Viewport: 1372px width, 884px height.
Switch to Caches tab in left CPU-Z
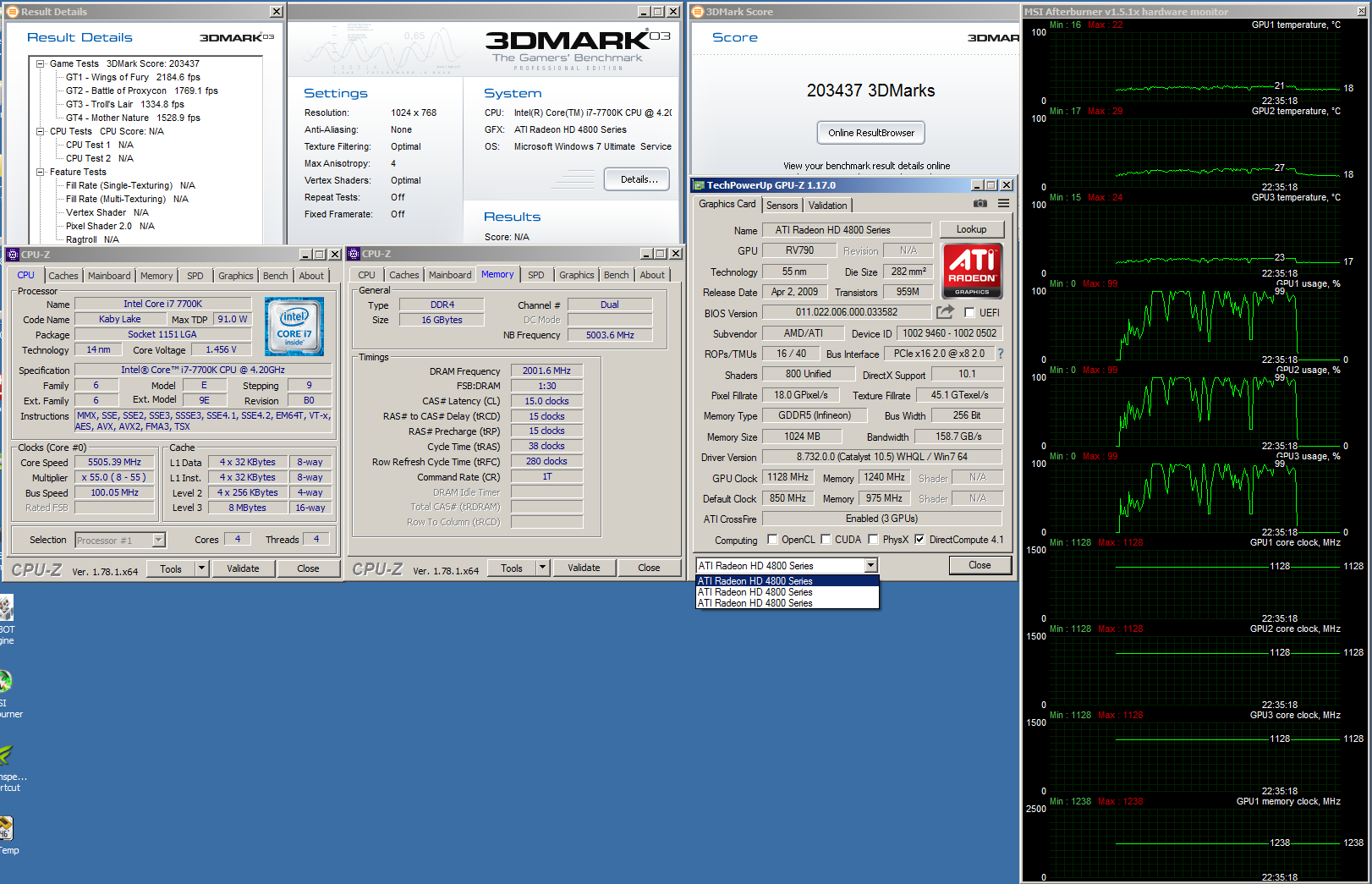click(63, 276)
